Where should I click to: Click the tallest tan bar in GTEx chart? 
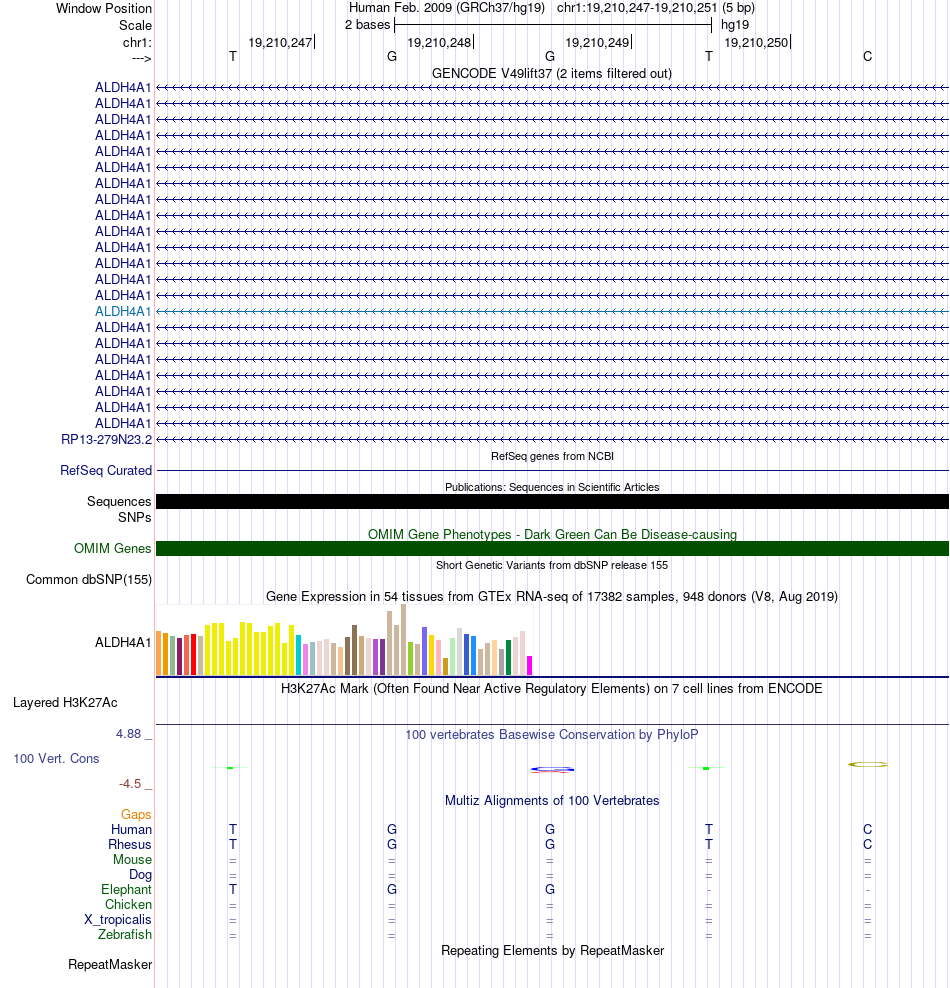coord(403,640)
